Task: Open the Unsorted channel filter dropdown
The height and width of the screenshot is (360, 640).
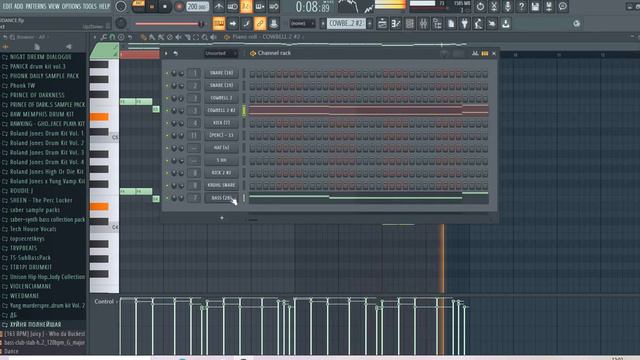Action: (220, 53)
